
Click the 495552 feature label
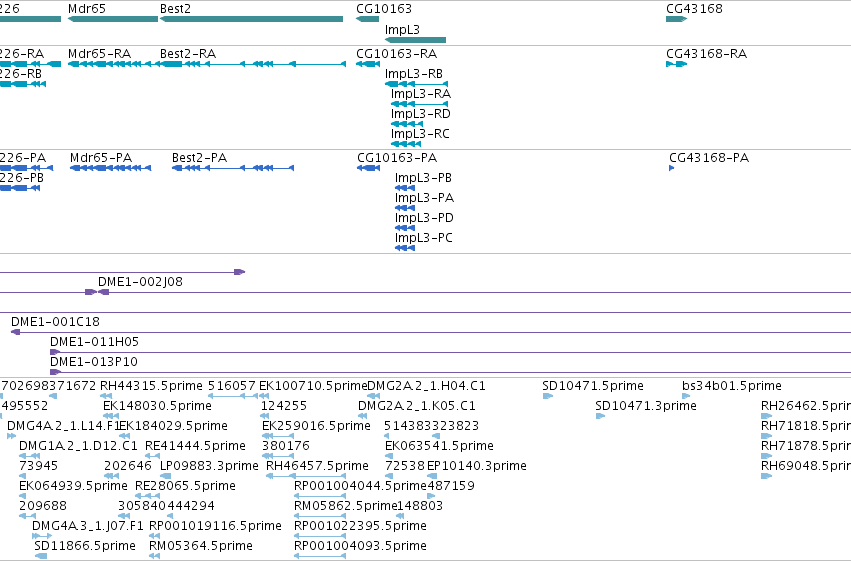25,406
